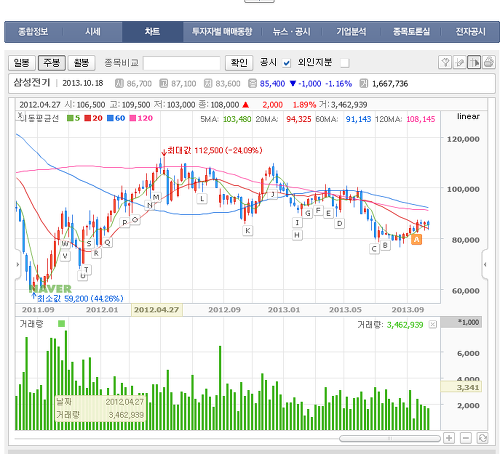Image resolution: width=500 pixels, height=454 pixels.
Task: Open disclosure marker J on chart
Action: (273, 194)
